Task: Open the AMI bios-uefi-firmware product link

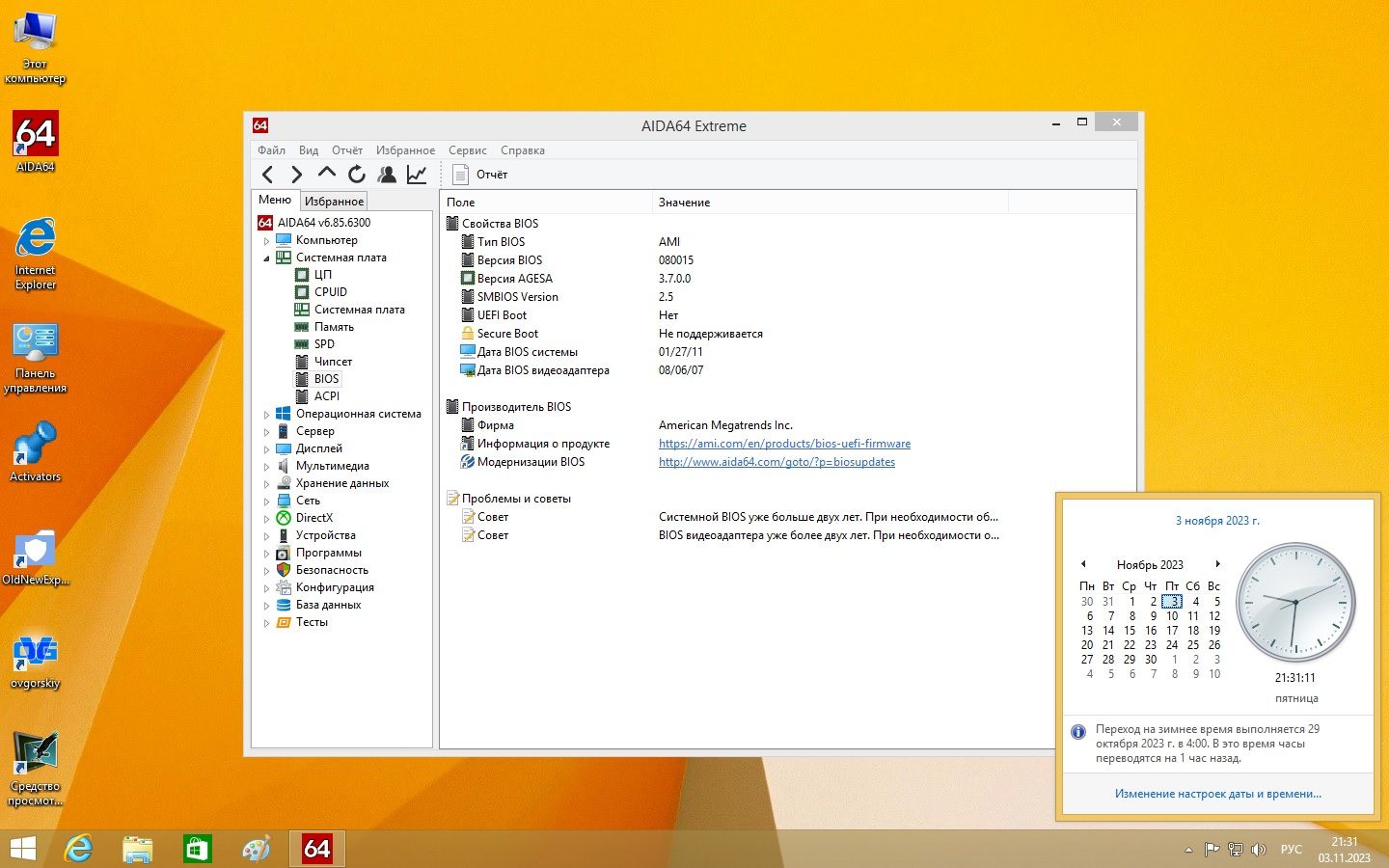Action: [784, 444]
